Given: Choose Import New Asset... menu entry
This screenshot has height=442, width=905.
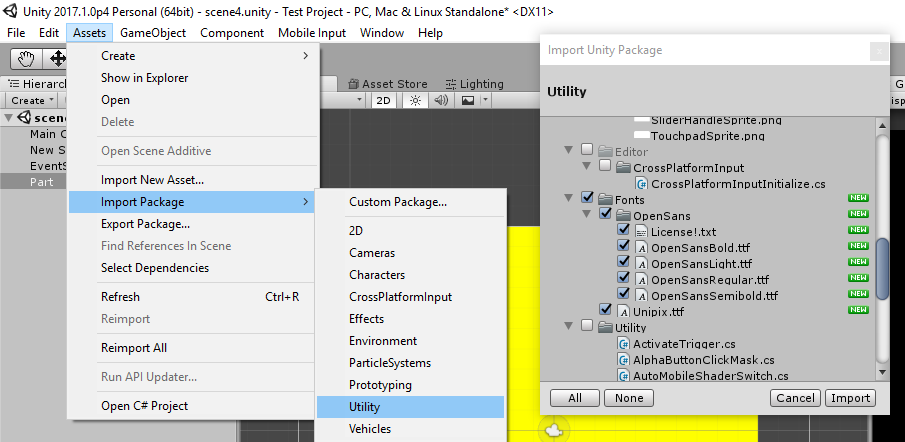Looking at the screenshot, I should (193, 180).
